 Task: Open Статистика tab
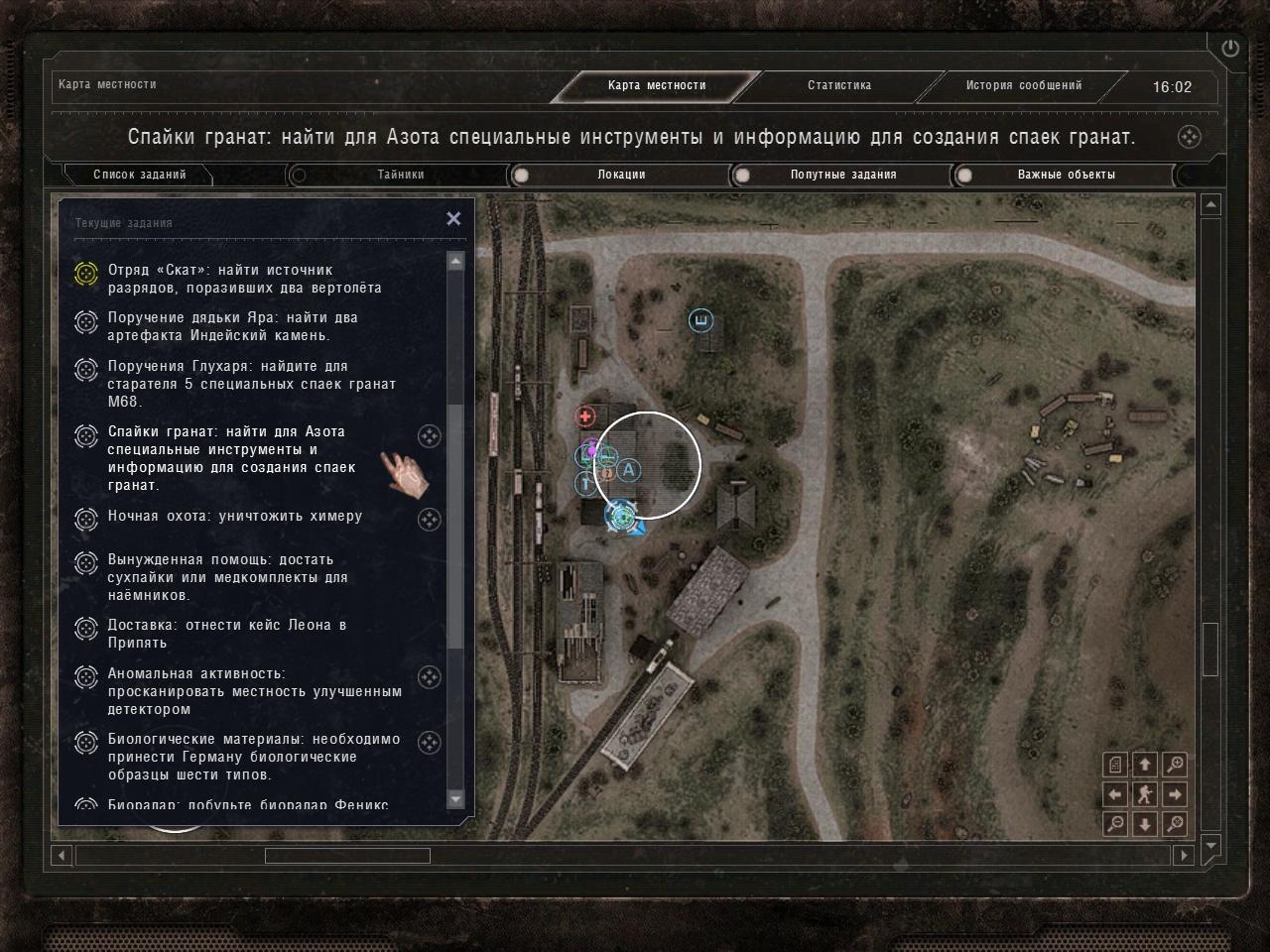839,85
